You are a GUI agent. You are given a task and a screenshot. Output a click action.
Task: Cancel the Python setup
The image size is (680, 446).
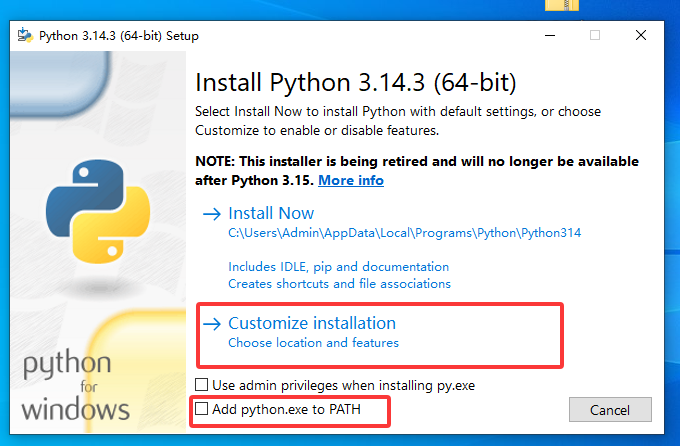click(x=610, y=410)
